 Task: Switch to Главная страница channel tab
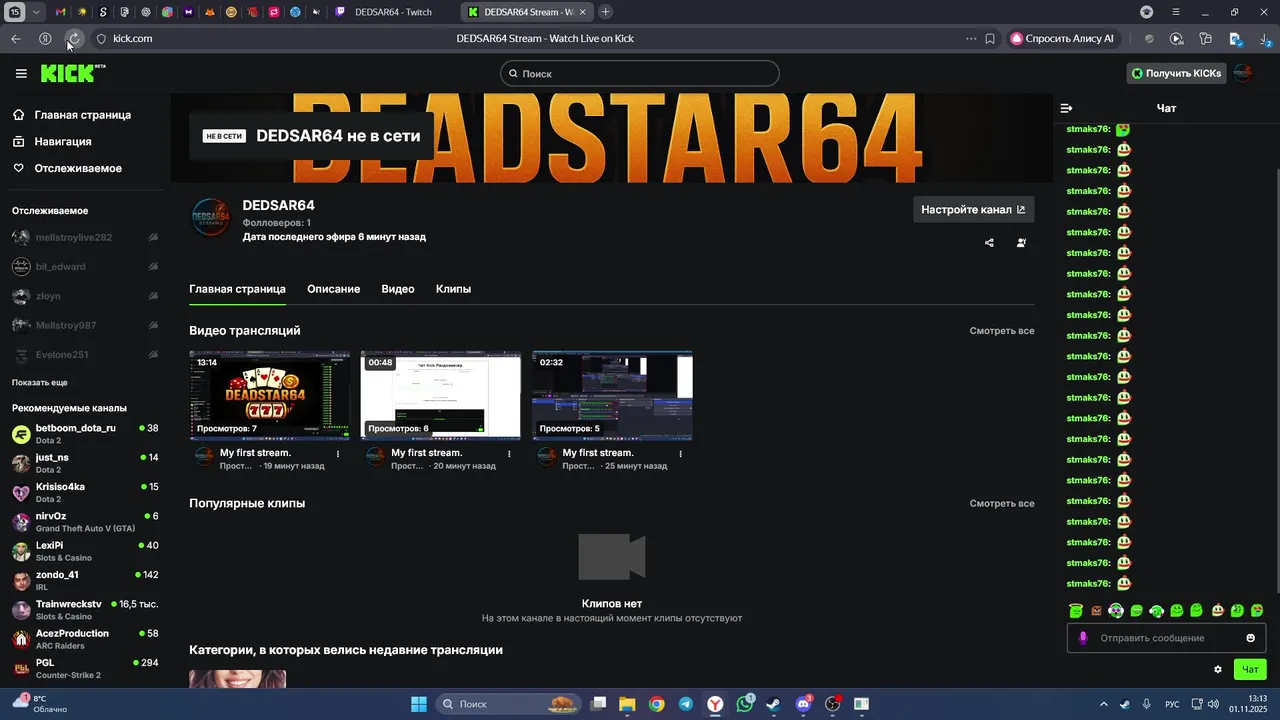(x=237, y=289)
